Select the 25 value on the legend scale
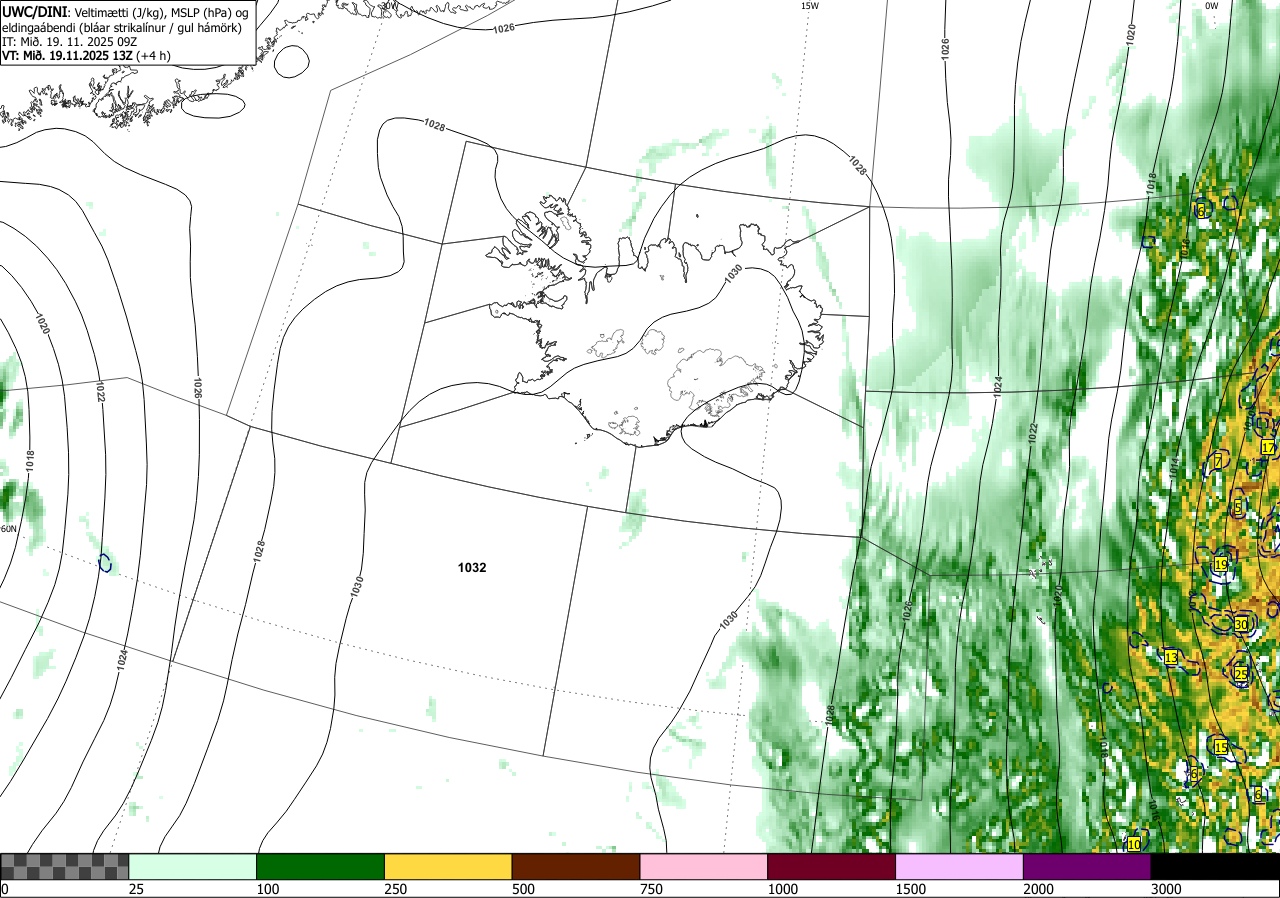The width and height of the screenshot is (1280, 898). (x=137, y=889)
